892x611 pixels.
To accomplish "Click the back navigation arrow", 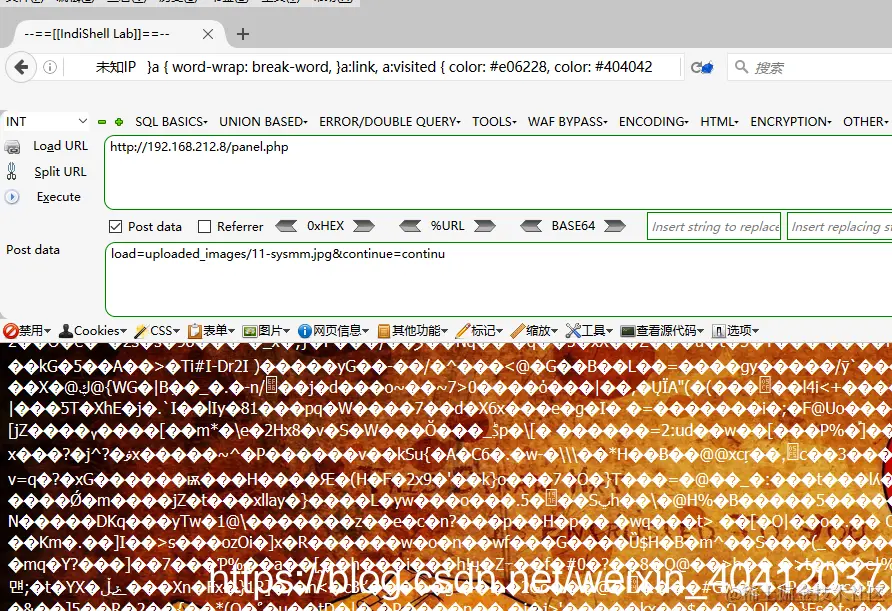I will click(21, 68).
